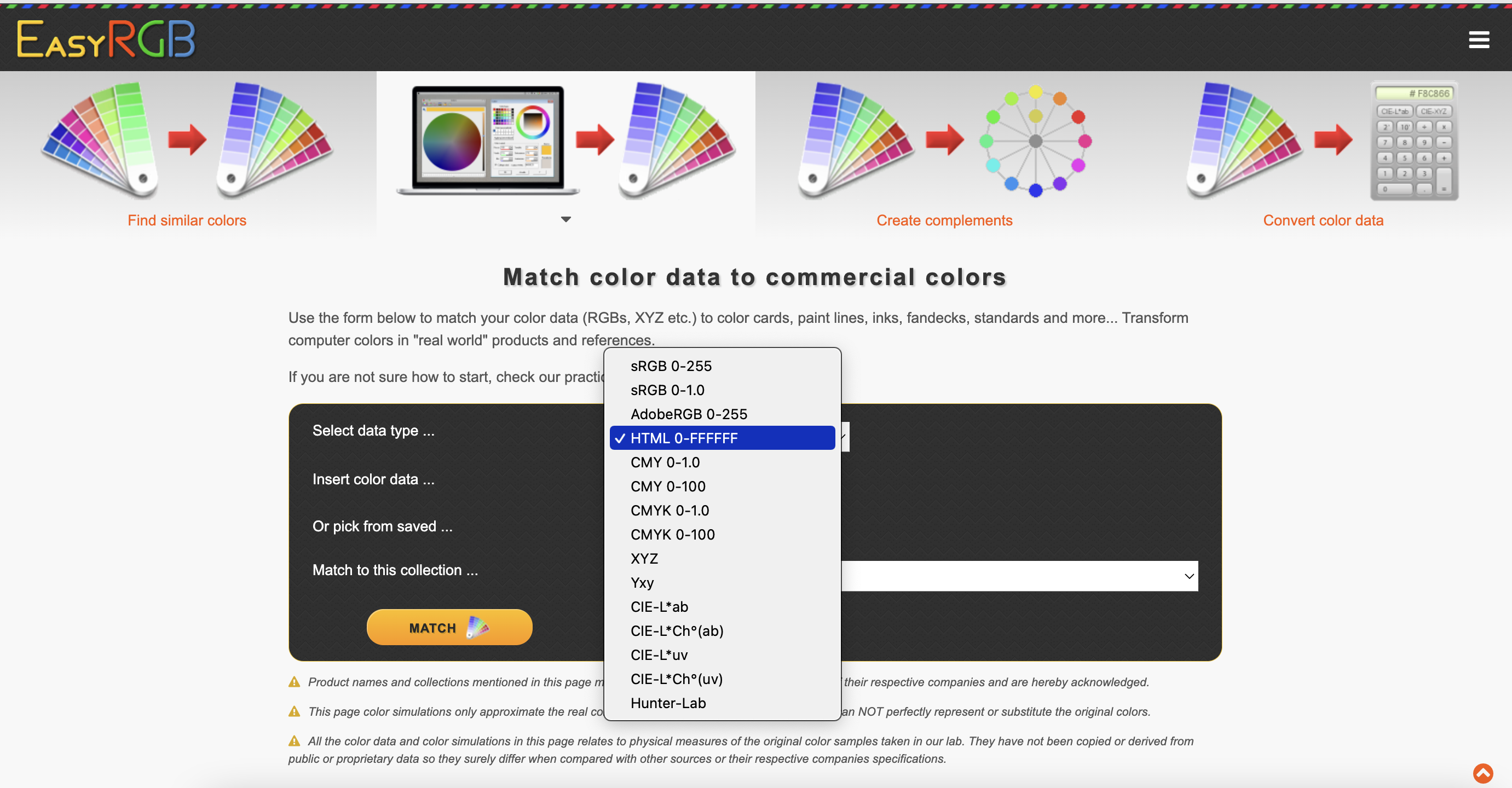Click the EasyRGB logo
Image resolution: width=1512 pixels, height=788 pixels.
[106, 39]
